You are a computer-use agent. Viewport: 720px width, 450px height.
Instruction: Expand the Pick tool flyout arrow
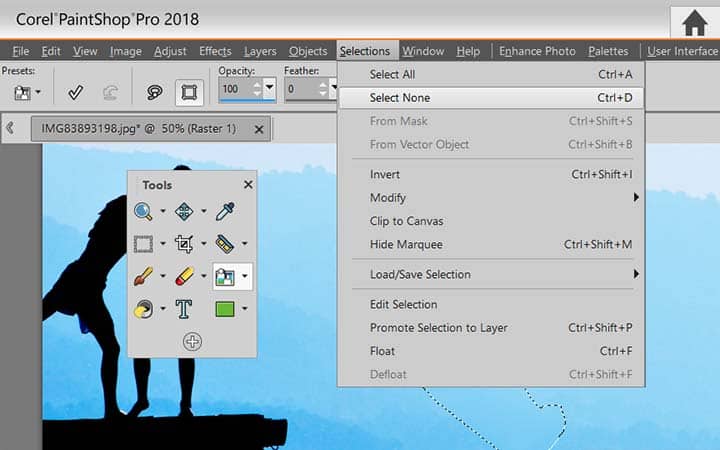203,211
